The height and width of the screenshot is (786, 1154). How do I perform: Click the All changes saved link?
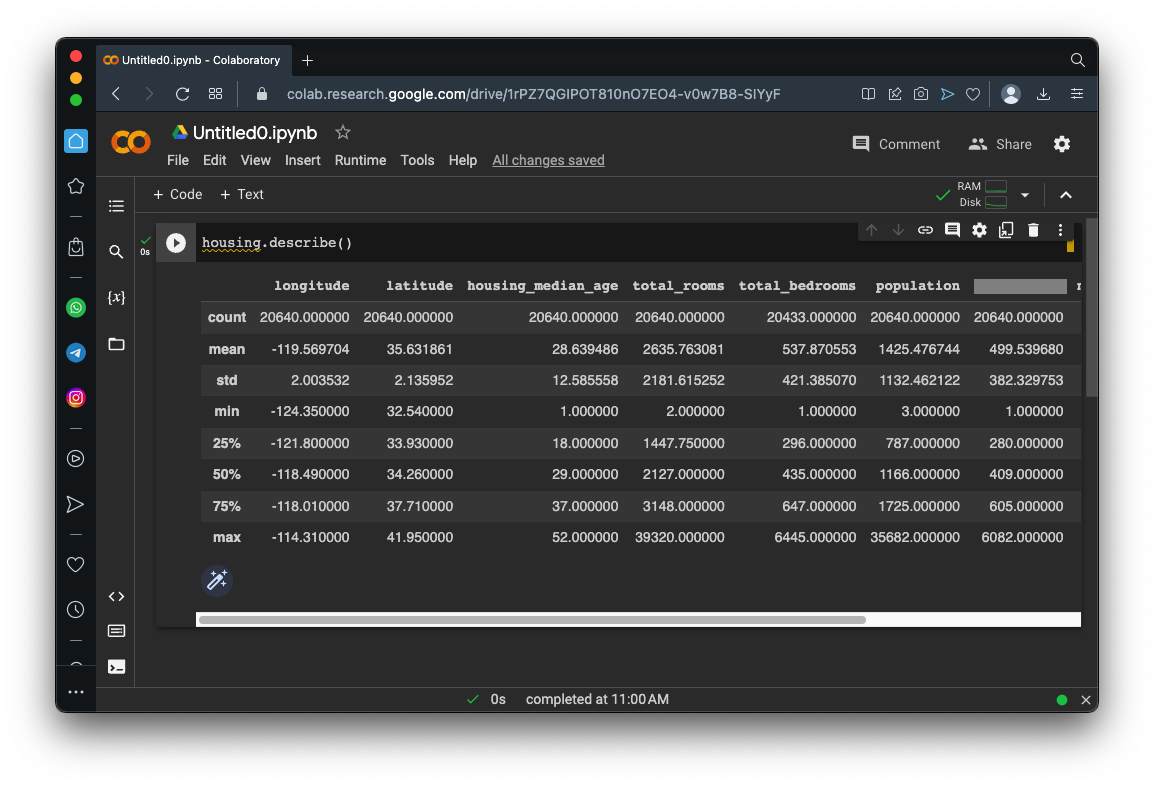point(548,160)
